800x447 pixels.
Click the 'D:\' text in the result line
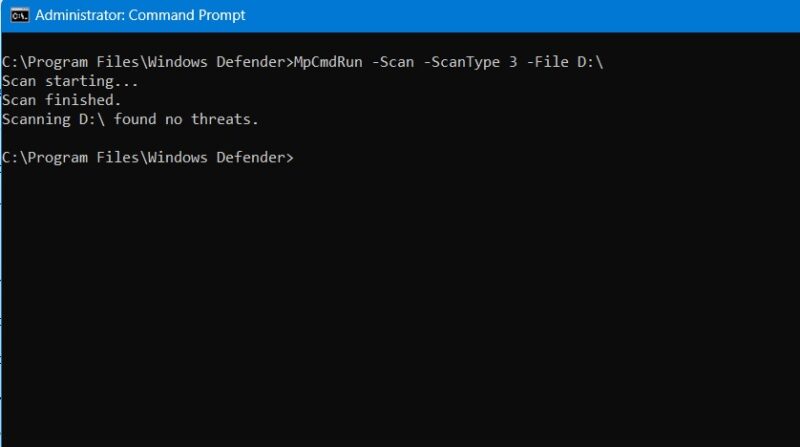tap(92, 119)
